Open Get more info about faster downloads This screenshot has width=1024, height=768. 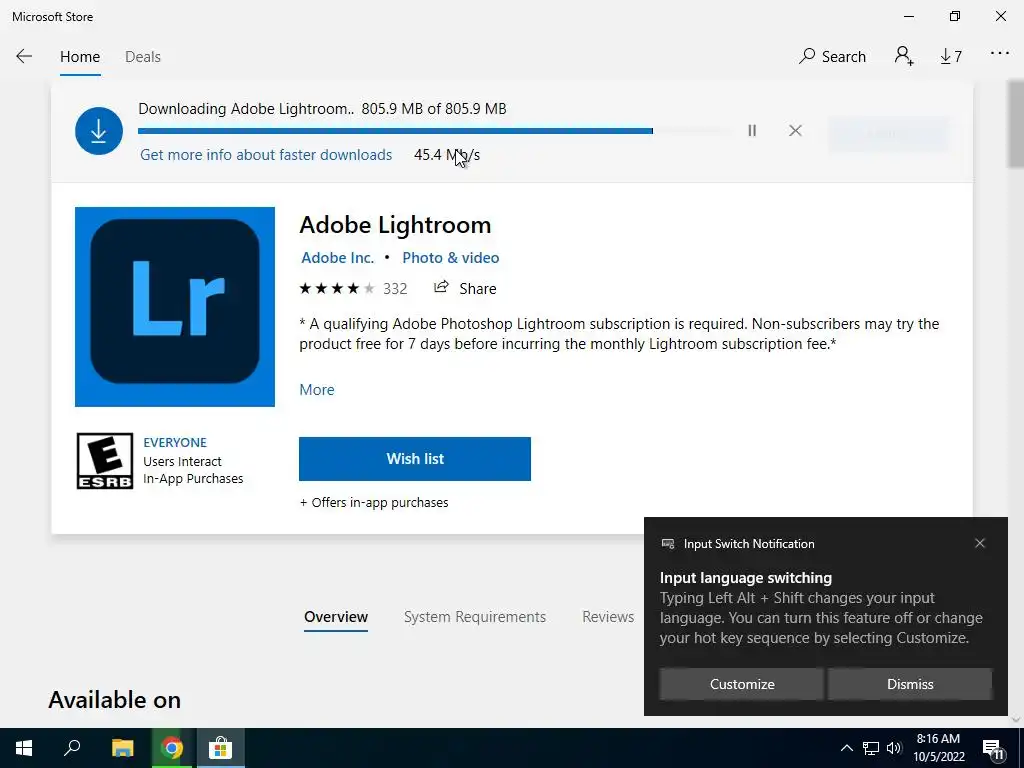[x=266, y=155]
